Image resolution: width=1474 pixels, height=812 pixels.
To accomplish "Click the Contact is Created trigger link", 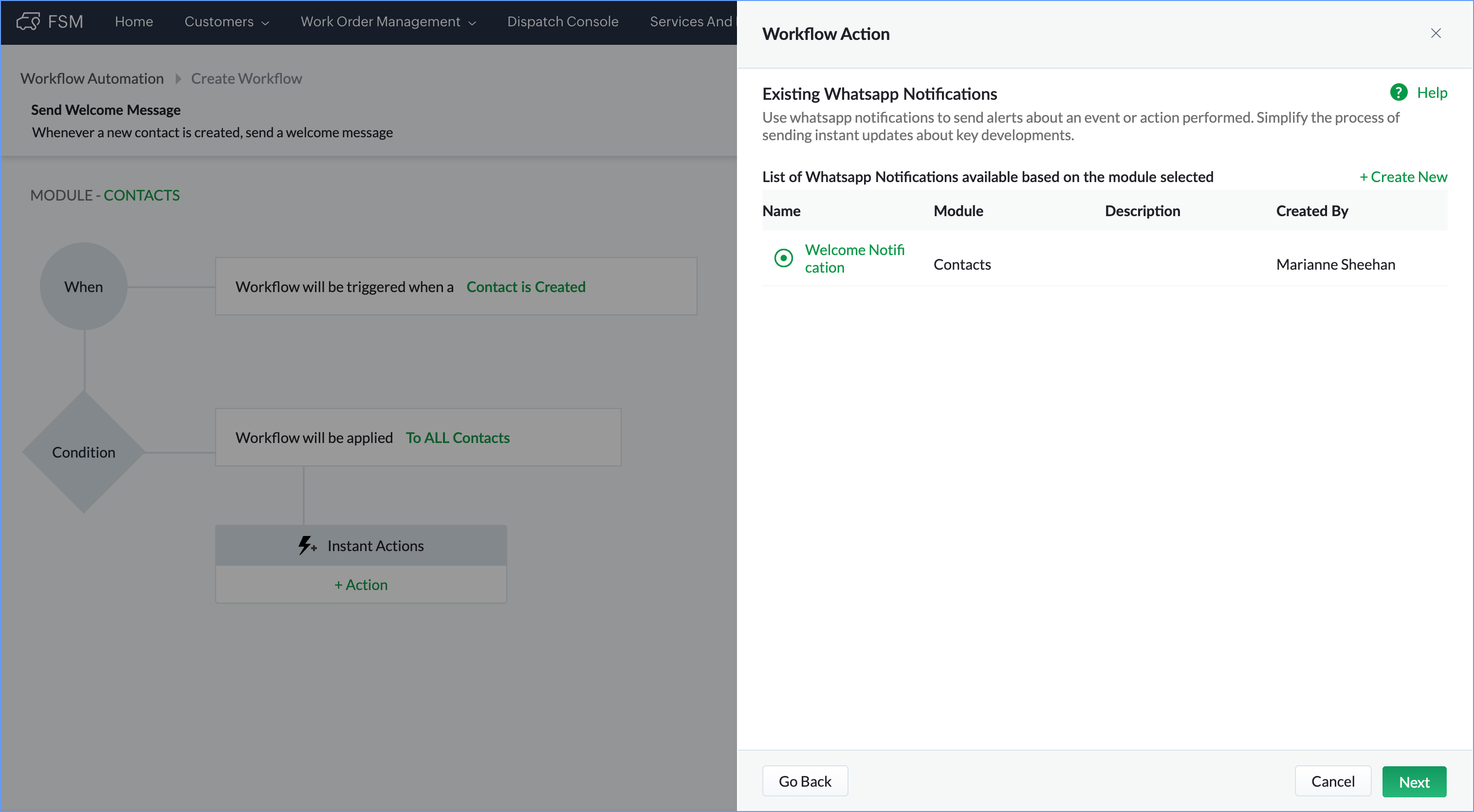I will pyautogui.click(x=525, y=287).
